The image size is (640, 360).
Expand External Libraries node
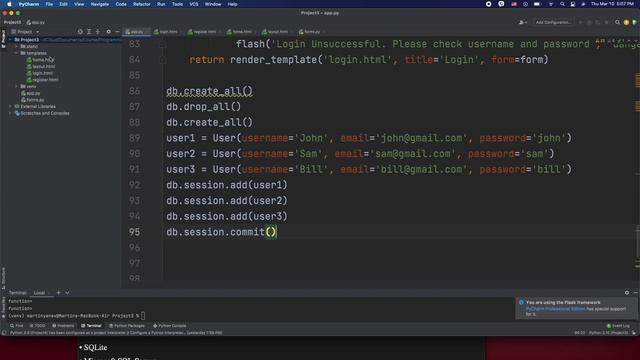point(10,107)
